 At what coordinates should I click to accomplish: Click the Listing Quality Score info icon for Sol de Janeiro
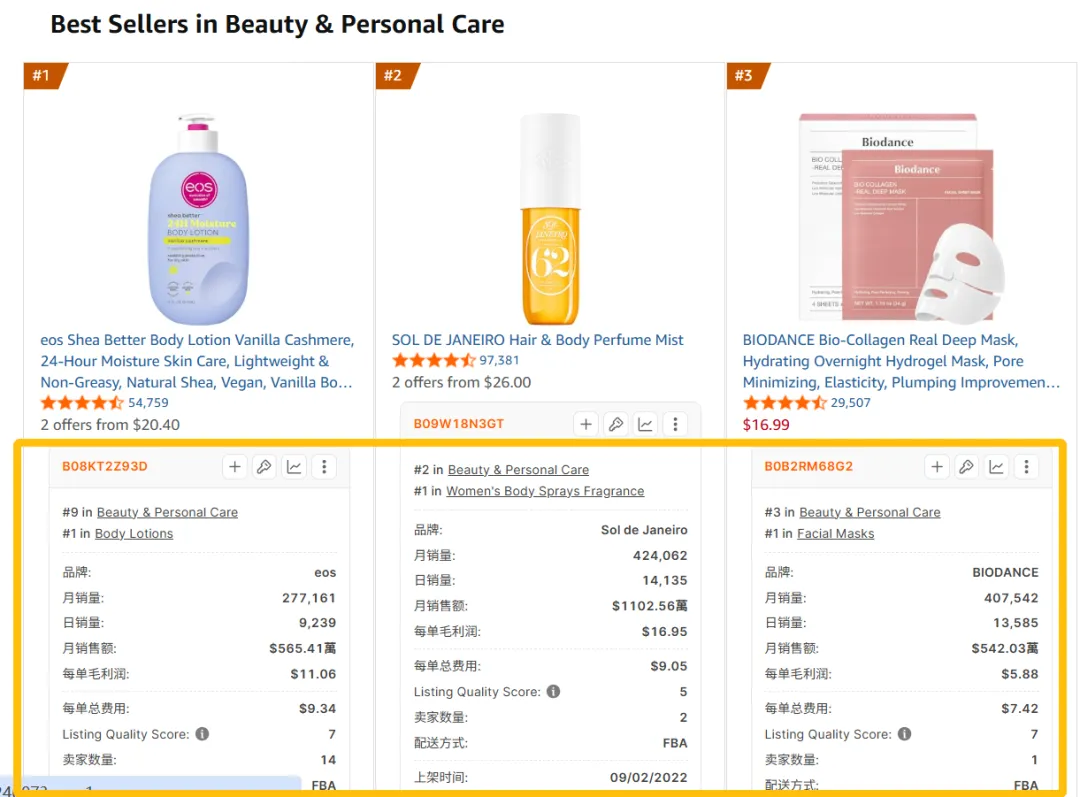click(553, 692)
